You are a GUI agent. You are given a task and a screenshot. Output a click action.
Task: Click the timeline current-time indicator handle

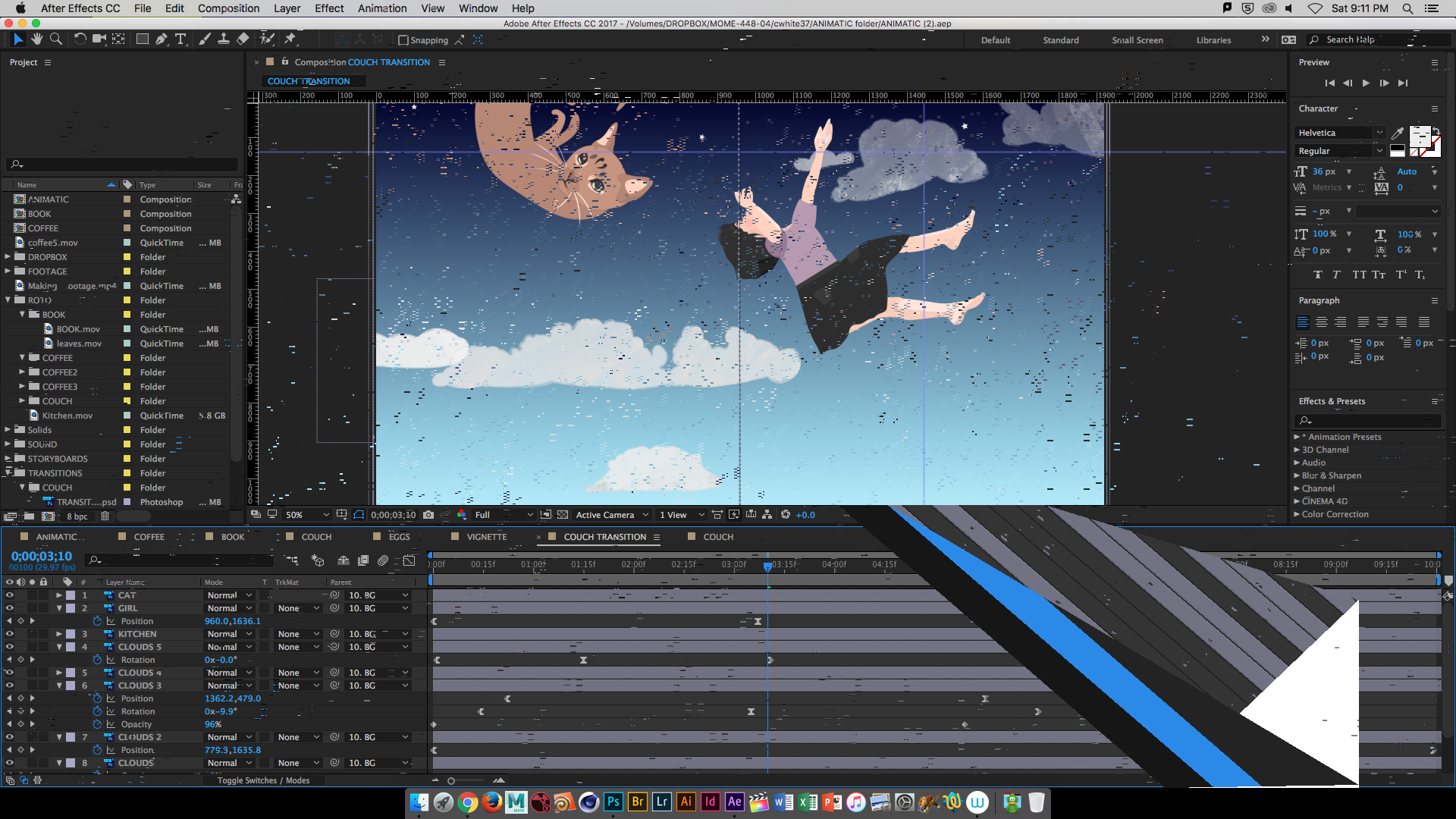click(x=767, y=566)
